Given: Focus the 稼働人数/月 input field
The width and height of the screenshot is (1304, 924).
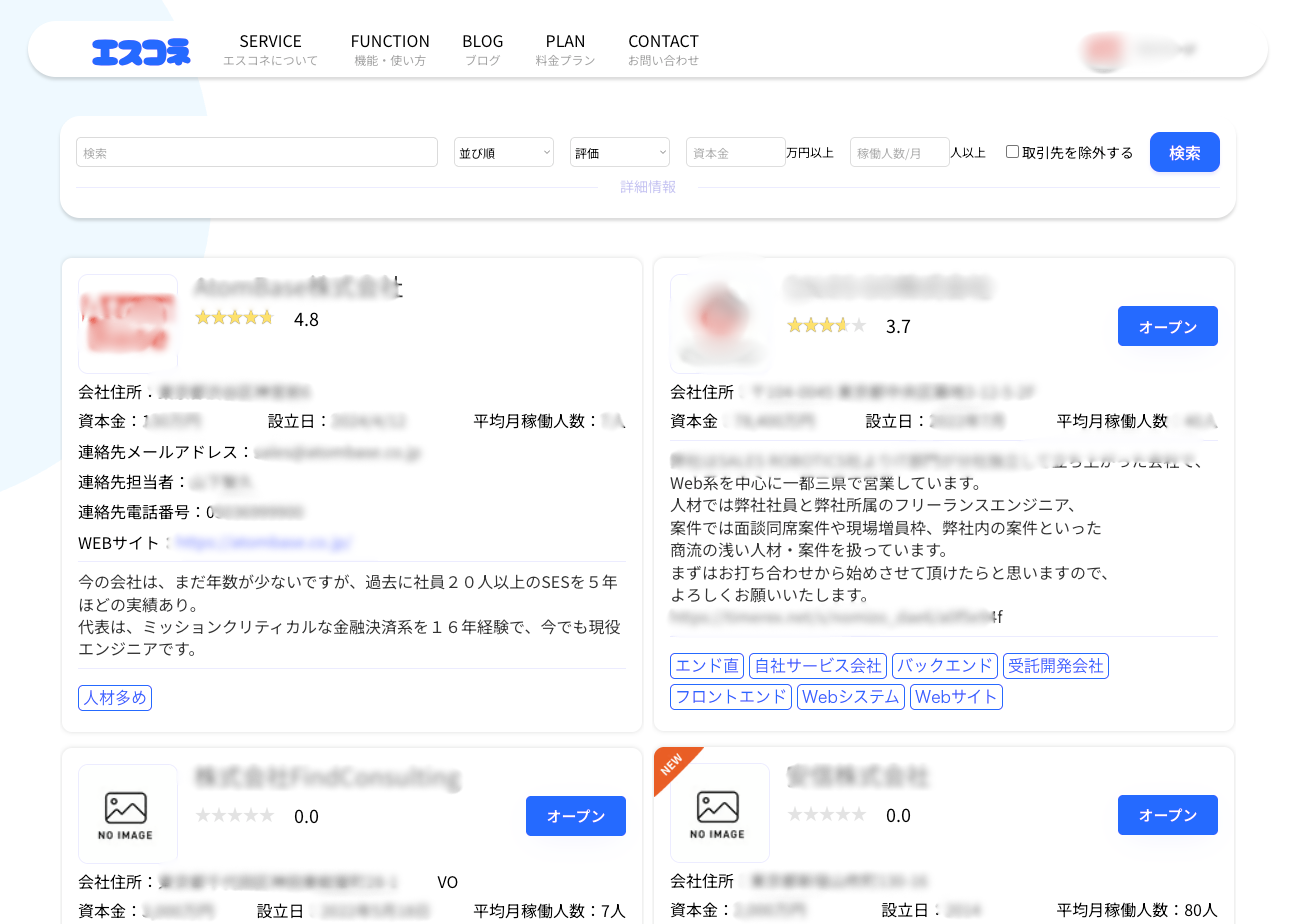Looking at the screenshot, I should point(900,152).
